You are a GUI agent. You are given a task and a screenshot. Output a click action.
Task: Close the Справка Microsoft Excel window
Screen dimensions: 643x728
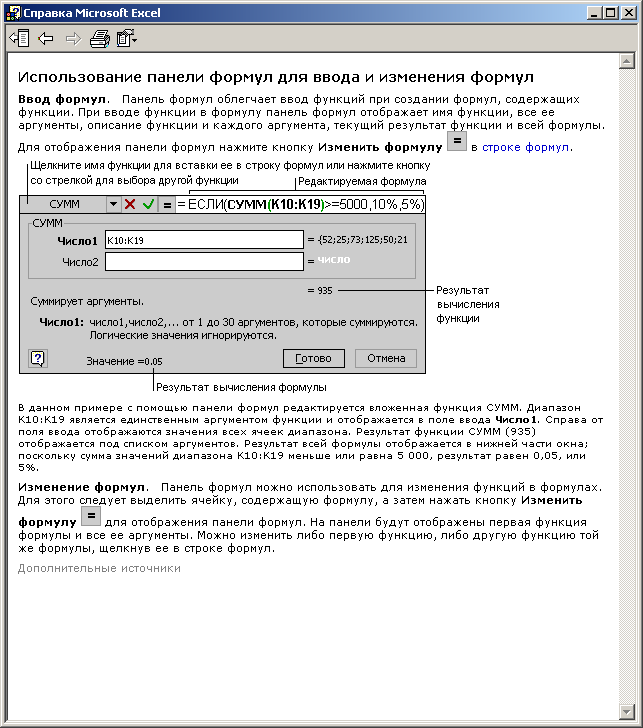(628, 13)
